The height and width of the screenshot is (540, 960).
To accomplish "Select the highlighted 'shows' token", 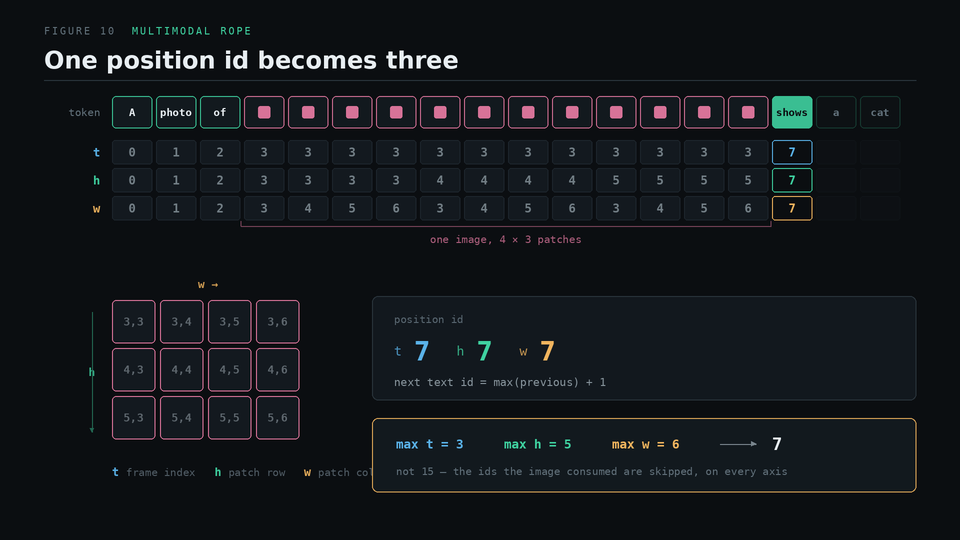I will tap(792, 112).
